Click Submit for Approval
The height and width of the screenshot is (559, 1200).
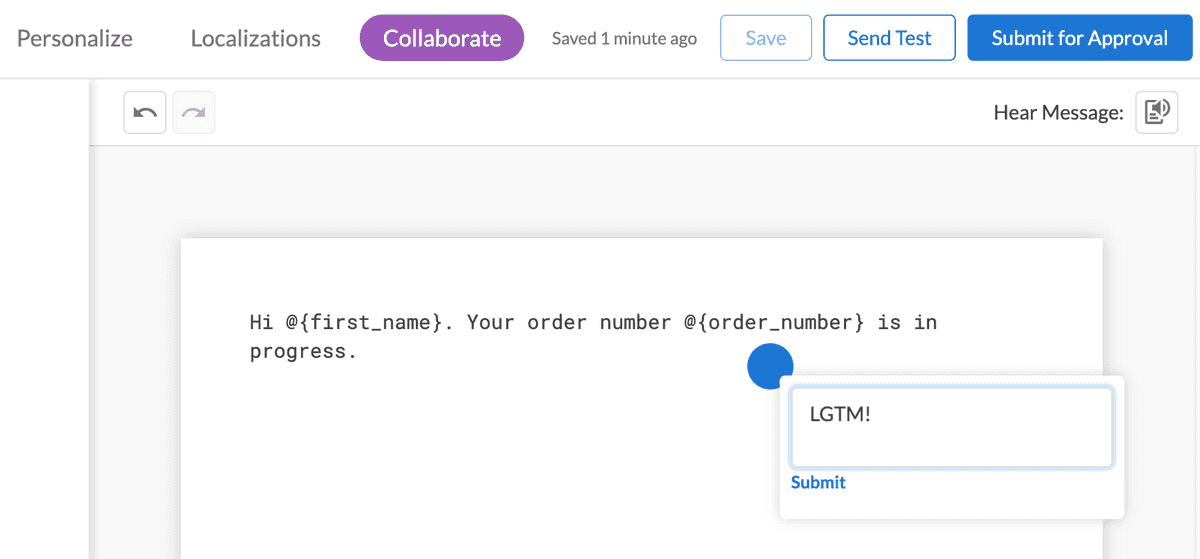tap(1080, 38)
